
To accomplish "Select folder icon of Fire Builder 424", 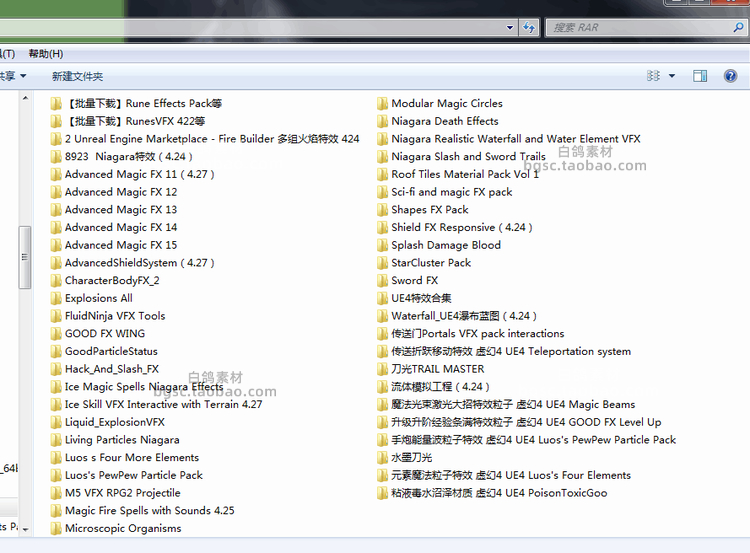I will pos(56,139).
